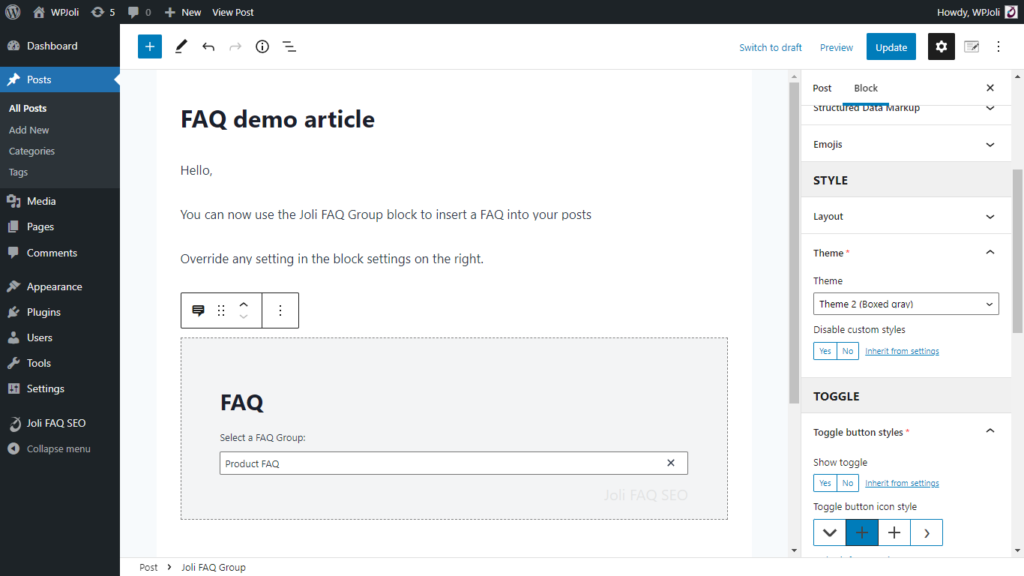Viewport: 1024px width, 576px height.
Task: Switch to the Post tab in settings
Action: click(821, 88)
